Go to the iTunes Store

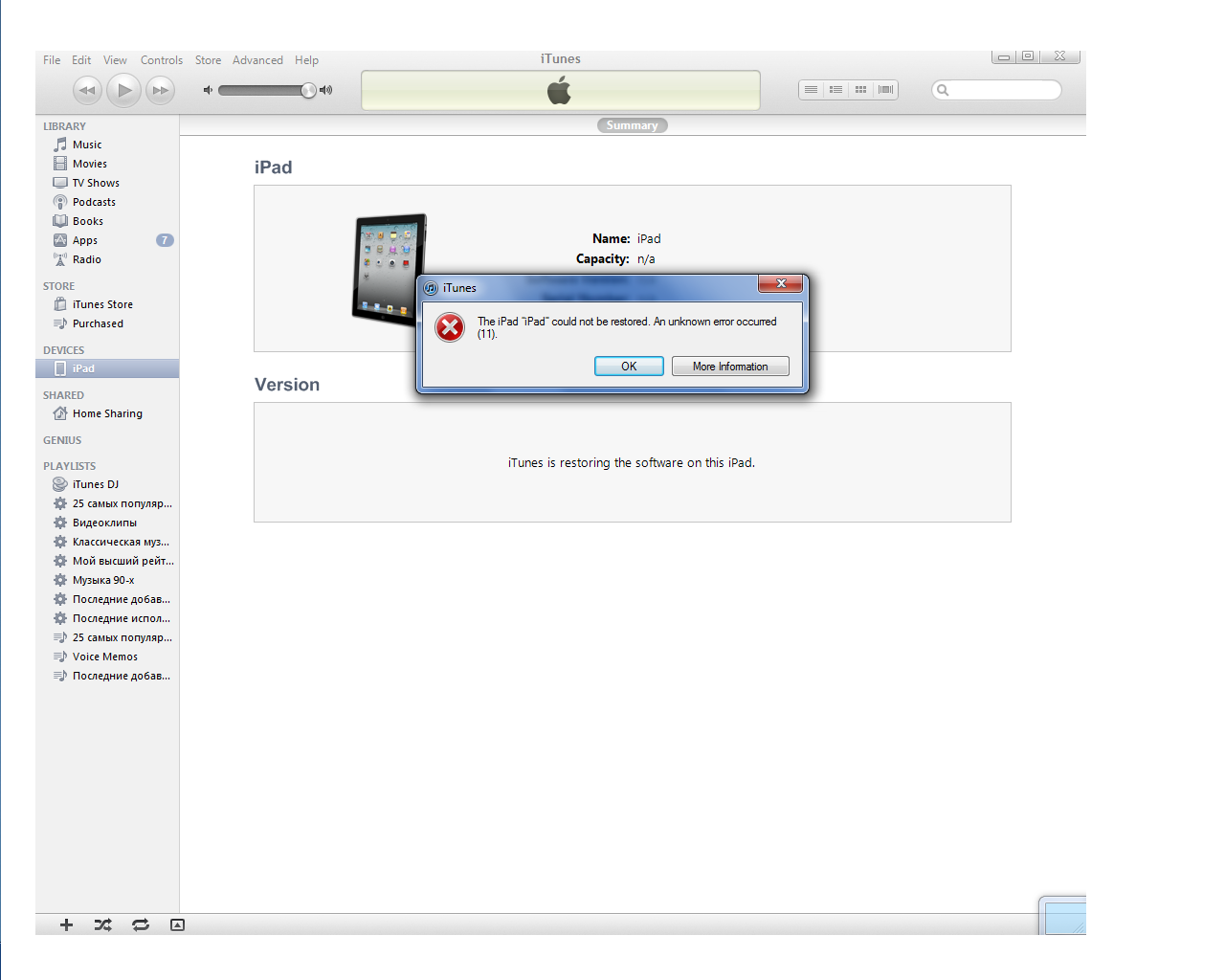point(102,304)
